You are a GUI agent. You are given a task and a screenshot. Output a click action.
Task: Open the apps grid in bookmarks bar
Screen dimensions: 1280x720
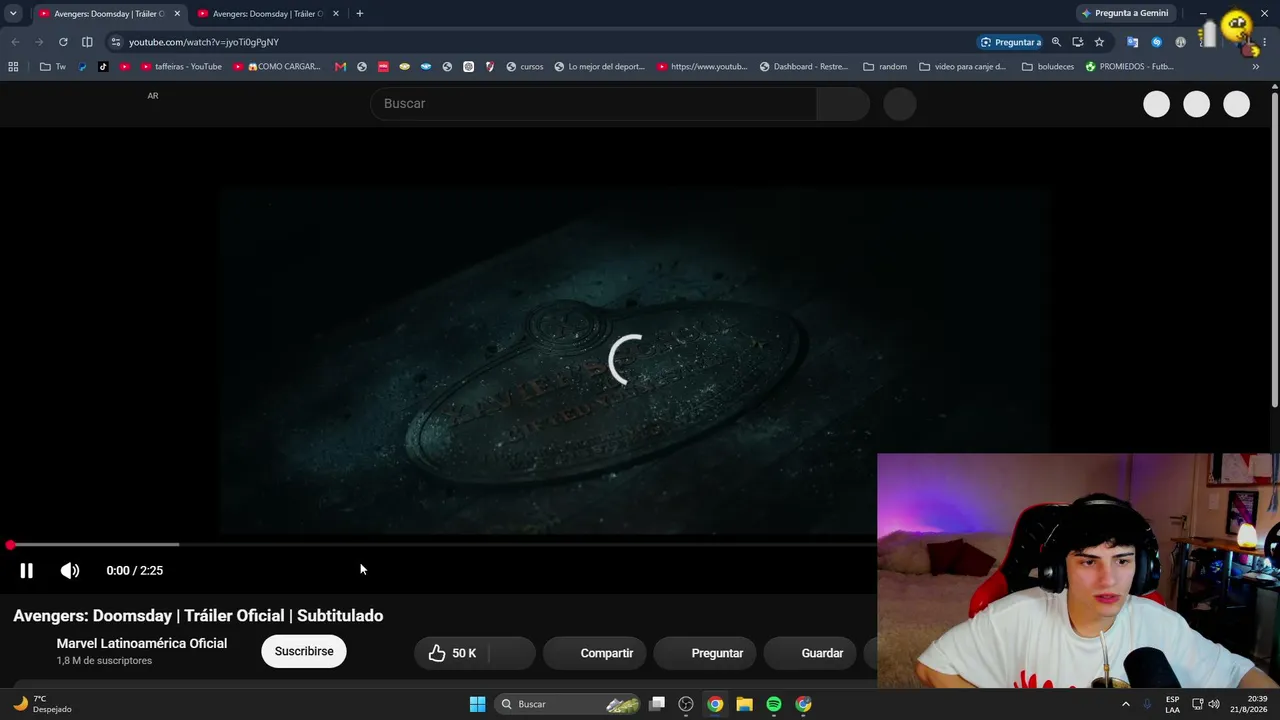tap(13, 67)
